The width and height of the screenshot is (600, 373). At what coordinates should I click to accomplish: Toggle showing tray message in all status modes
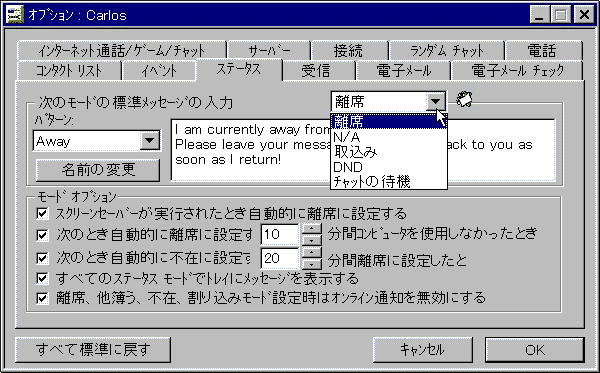[42, 278]
